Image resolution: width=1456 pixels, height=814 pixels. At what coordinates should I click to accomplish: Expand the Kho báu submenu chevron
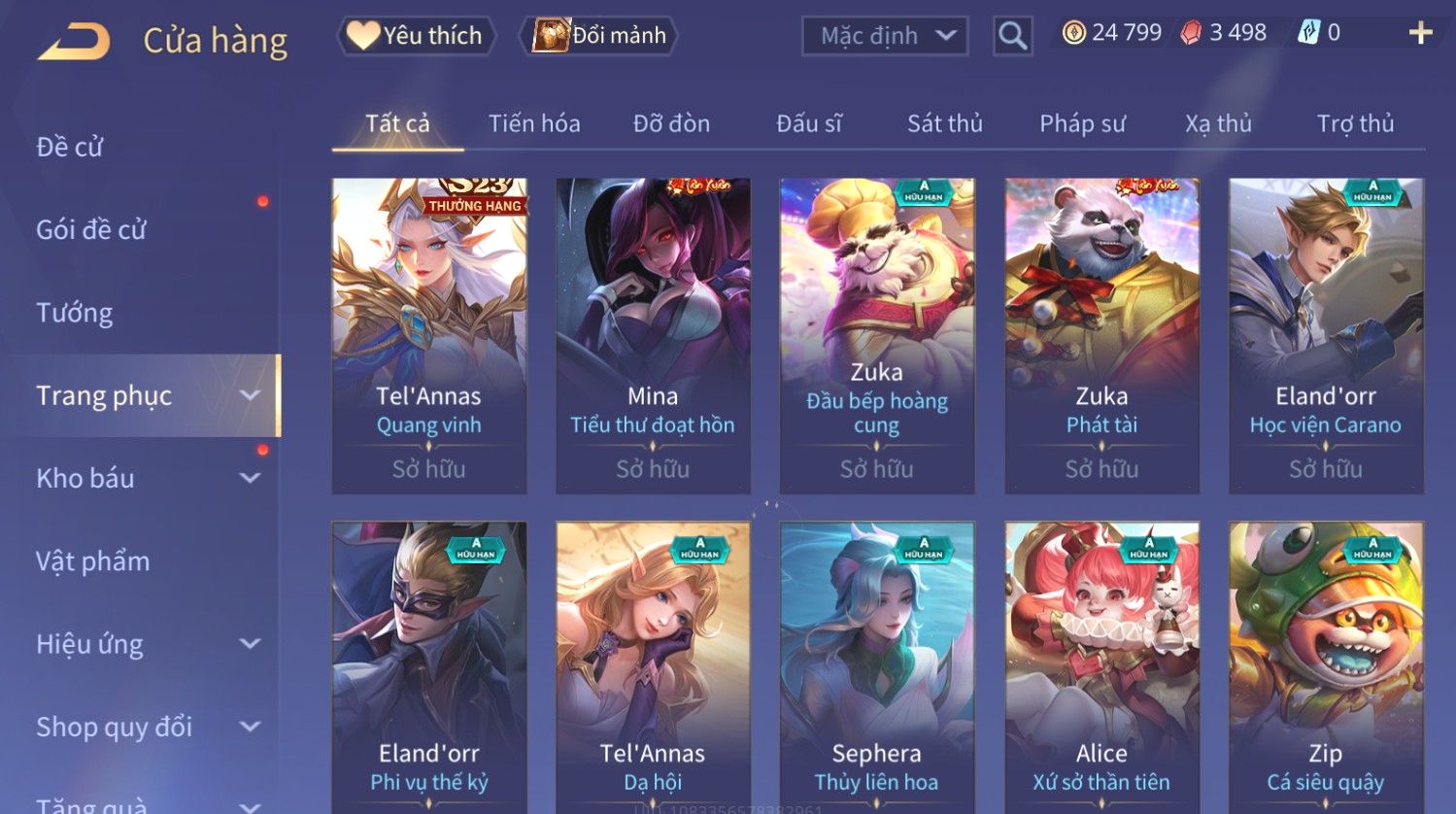click(x=250, y=478)
